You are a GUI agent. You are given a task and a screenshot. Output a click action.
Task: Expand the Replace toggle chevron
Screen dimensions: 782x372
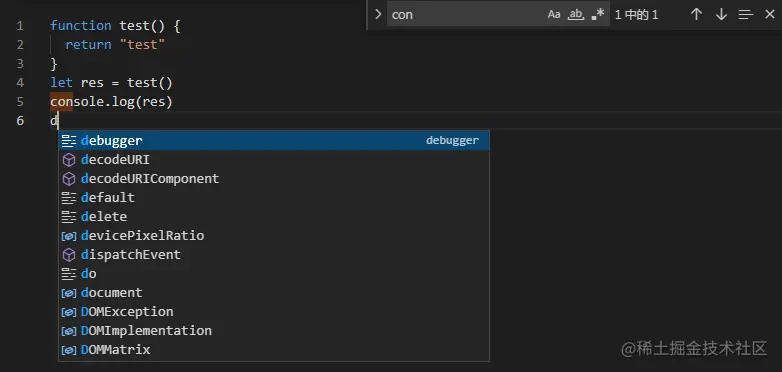[x=378, y=14]
